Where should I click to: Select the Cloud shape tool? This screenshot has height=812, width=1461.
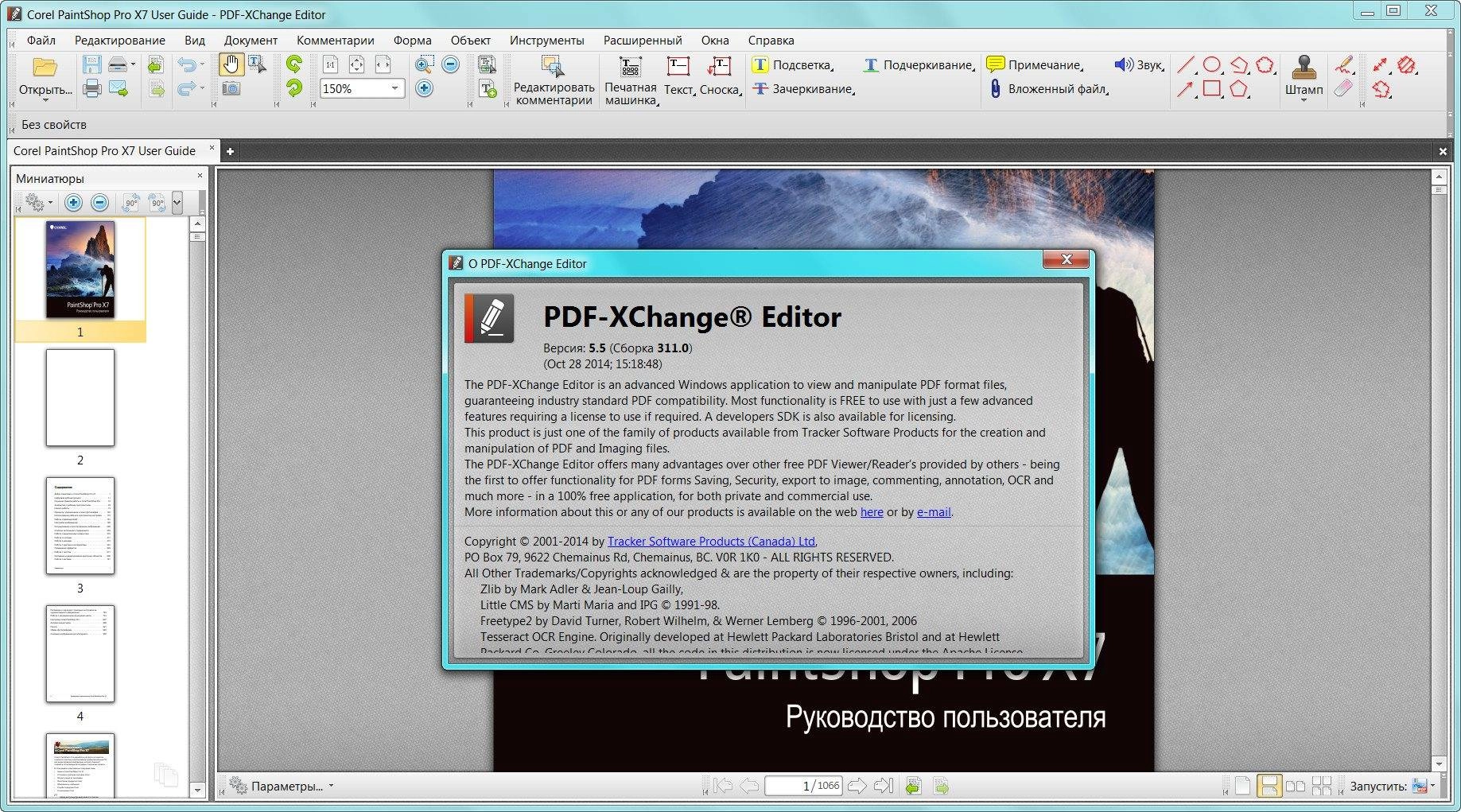click(x=1265, y=64)
